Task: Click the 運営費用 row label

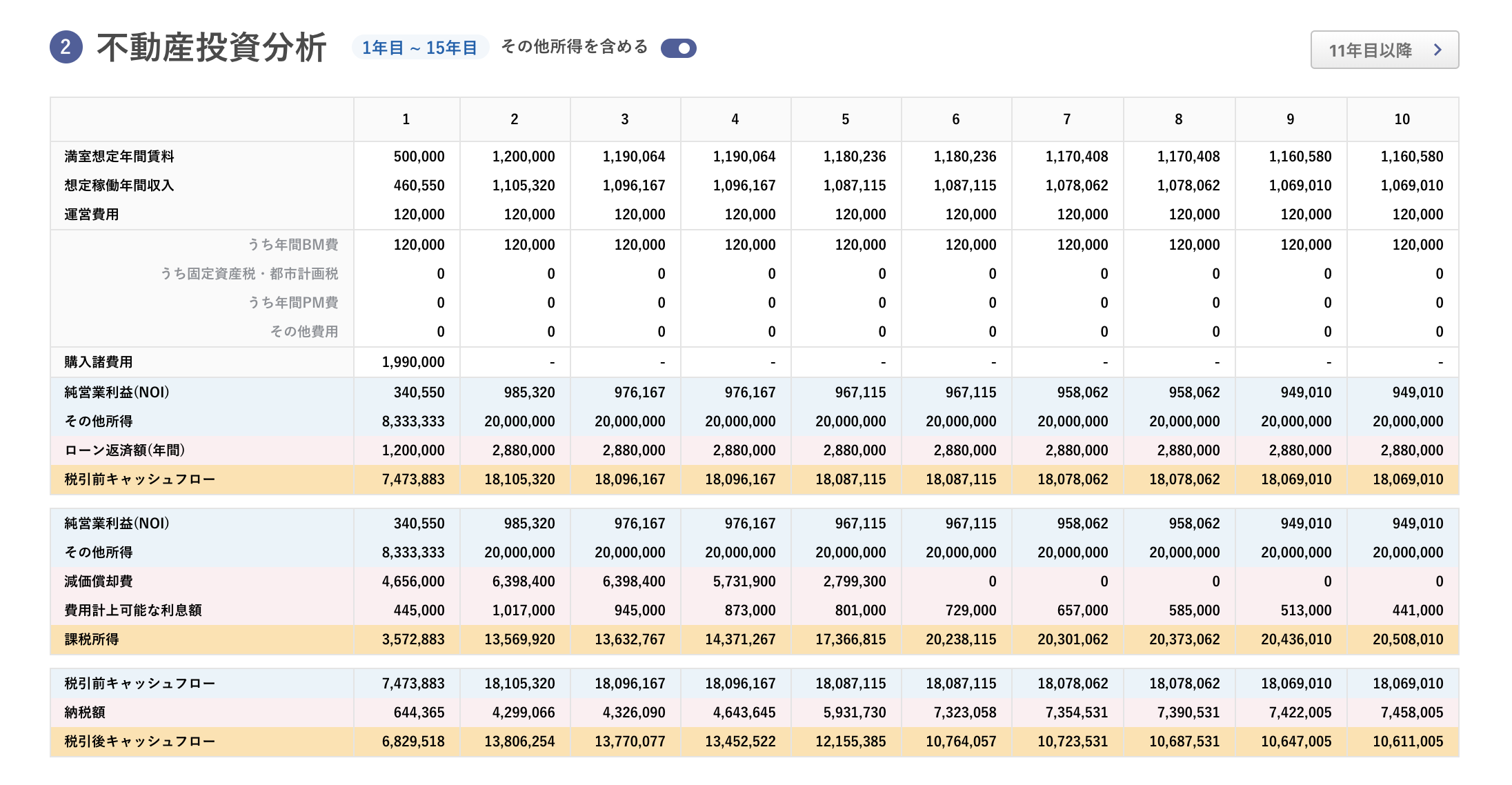Action: [92, 215]
